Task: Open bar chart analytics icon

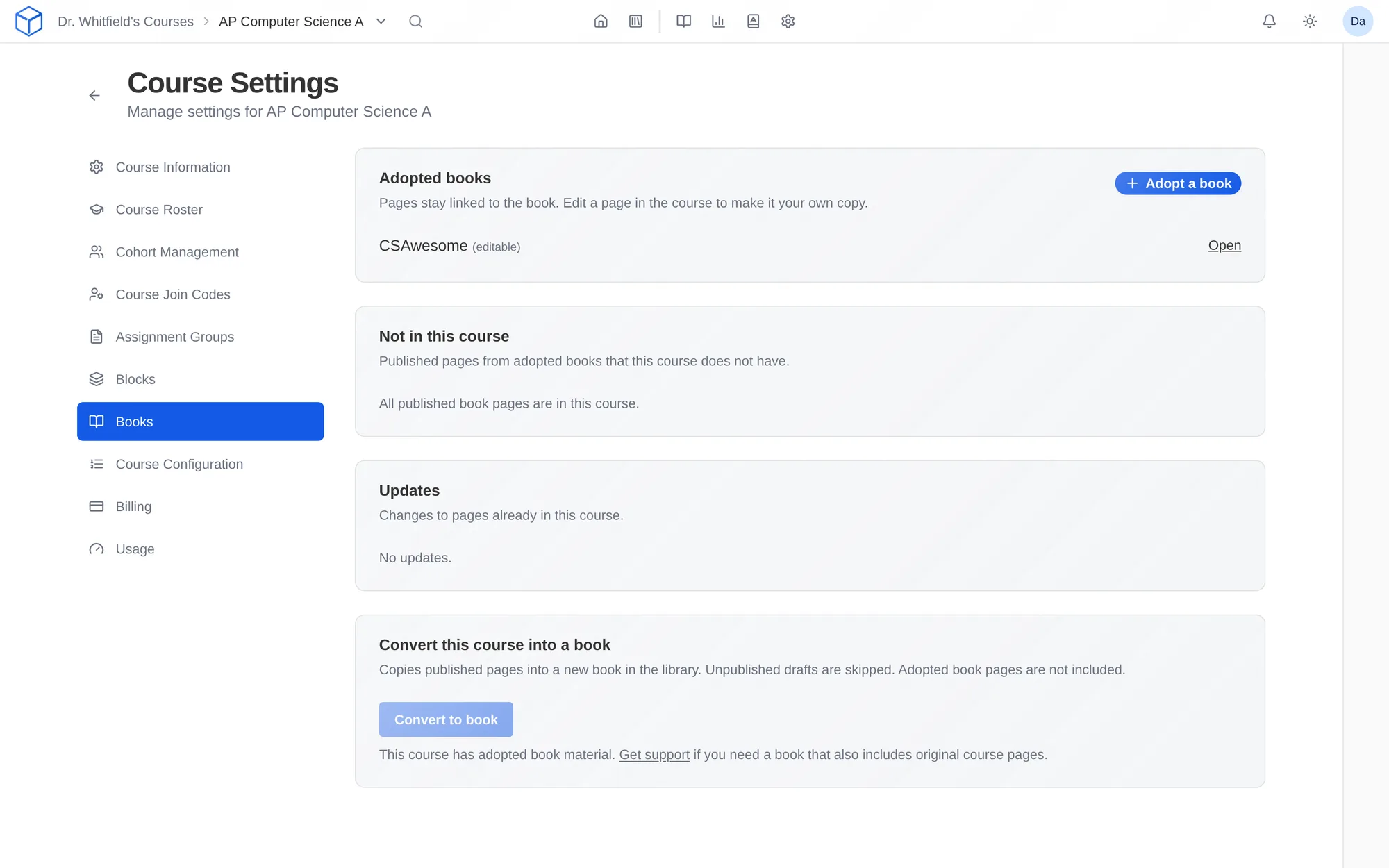Action: 718,22
